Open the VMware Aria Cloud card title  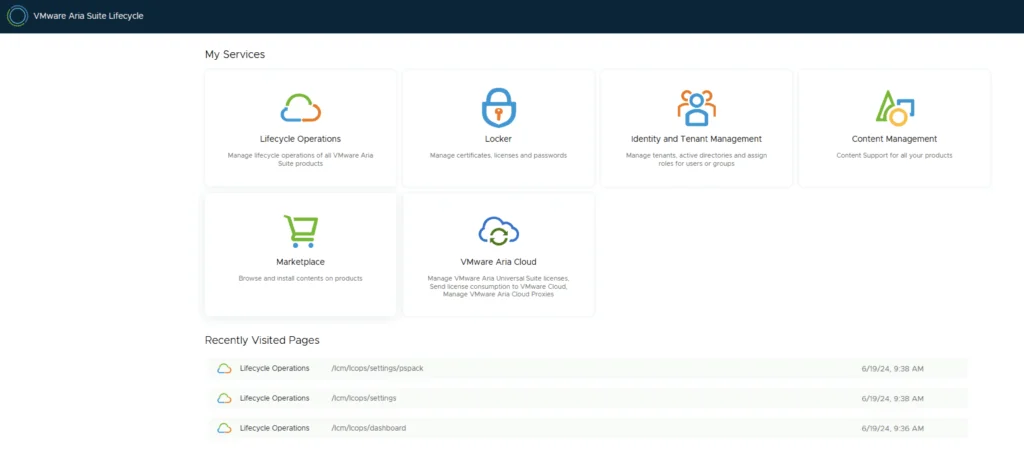498,262
